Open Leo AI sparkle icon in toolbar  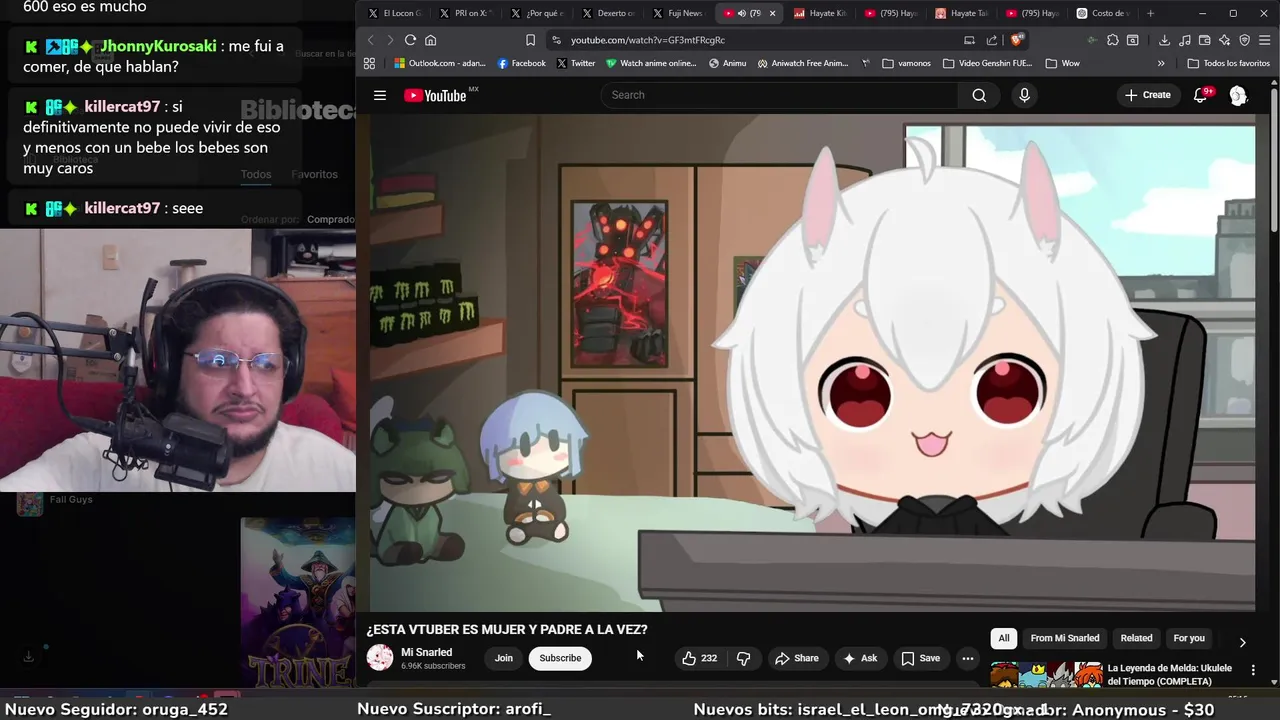[1225, 40]
